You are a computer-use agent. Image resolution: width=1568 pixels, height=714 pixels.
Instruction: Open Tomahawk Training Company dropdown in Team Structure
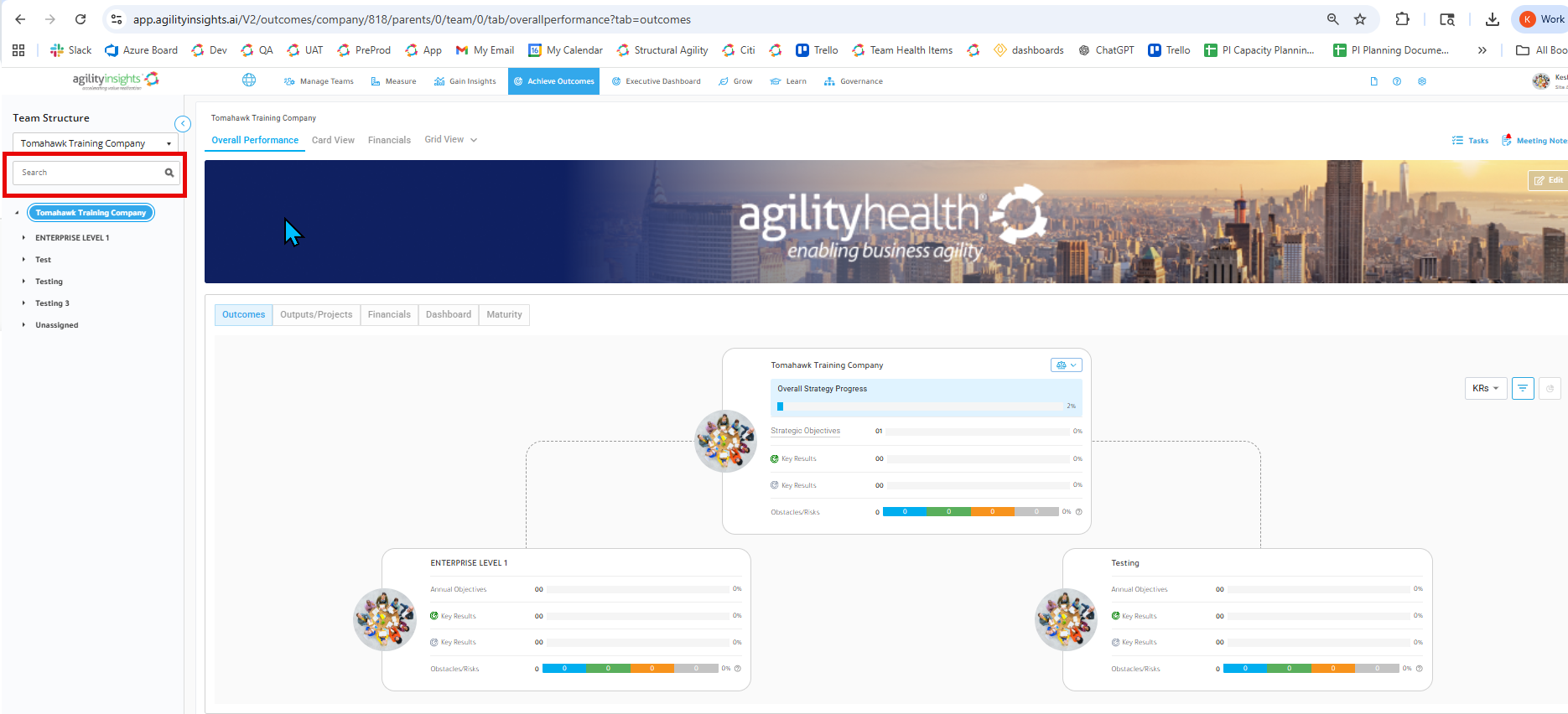[96, 143]
